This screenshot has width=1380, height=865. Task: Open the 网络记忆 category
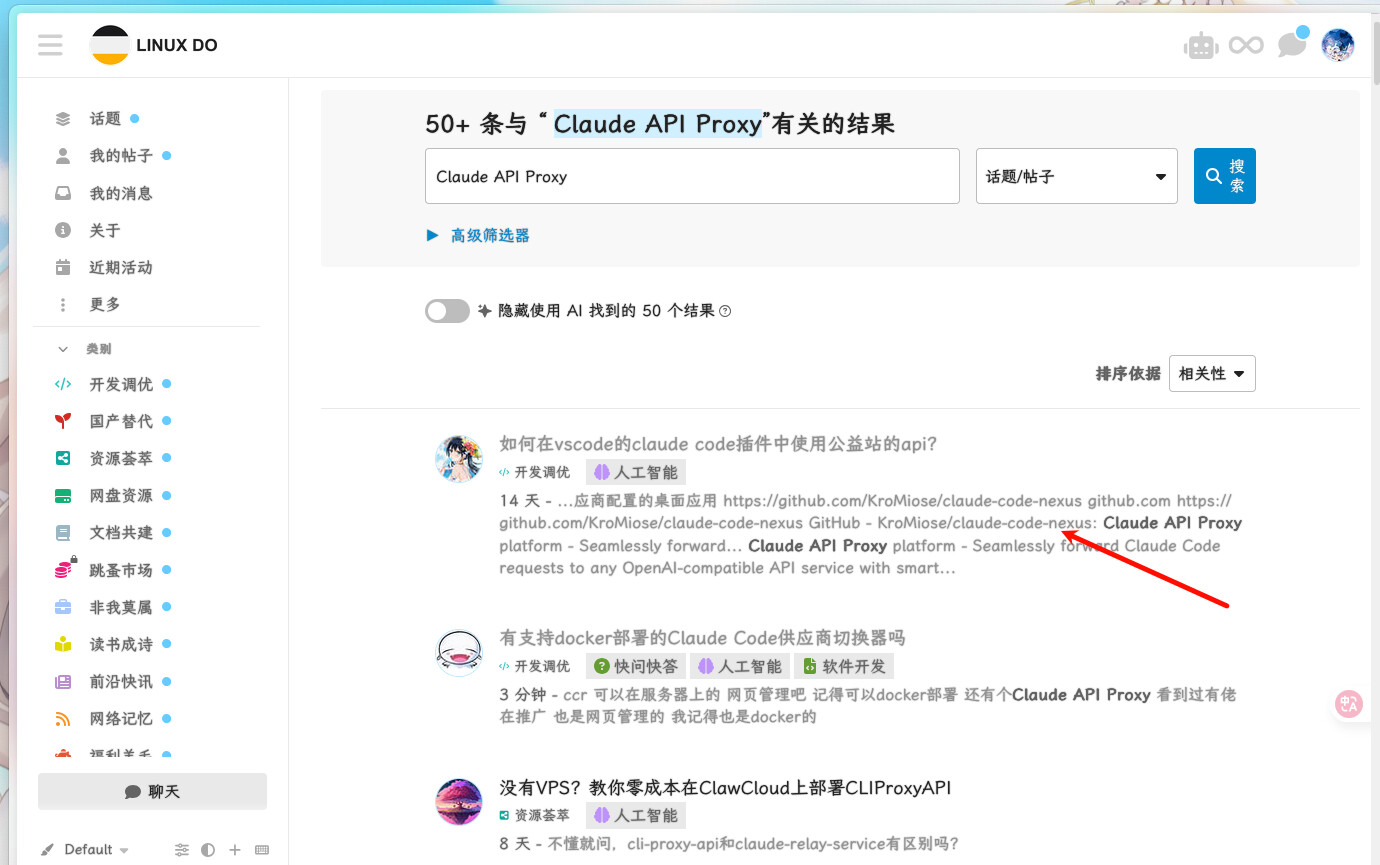click(x=120, y=718)
